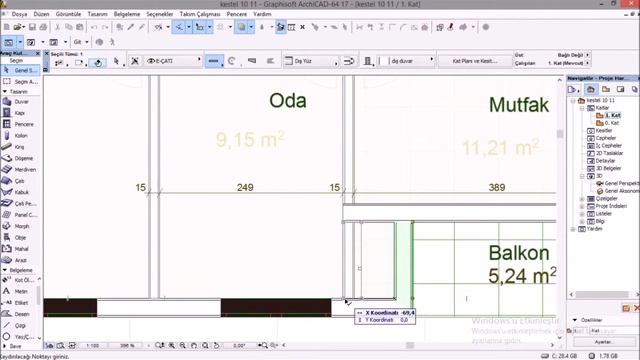Collapse the Katlar node in Navigator

click(582, 108)
